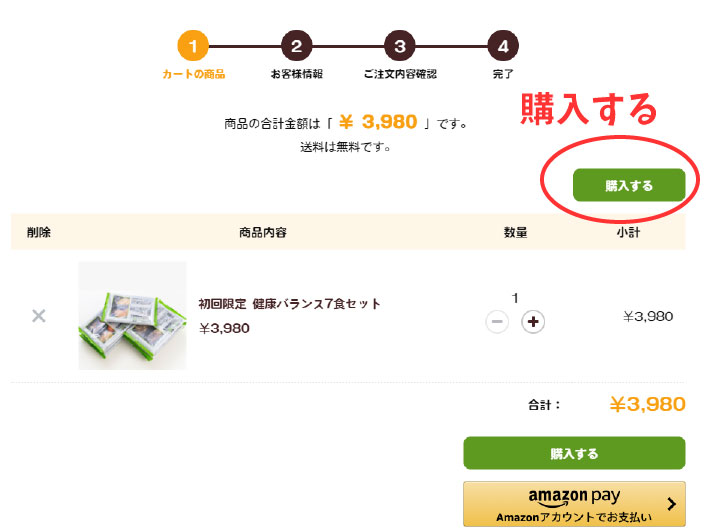The image size is (704, 530).
Task: Click the ご注文内容確認 step label
Action: pyautogui.click(x=400, y=74)
